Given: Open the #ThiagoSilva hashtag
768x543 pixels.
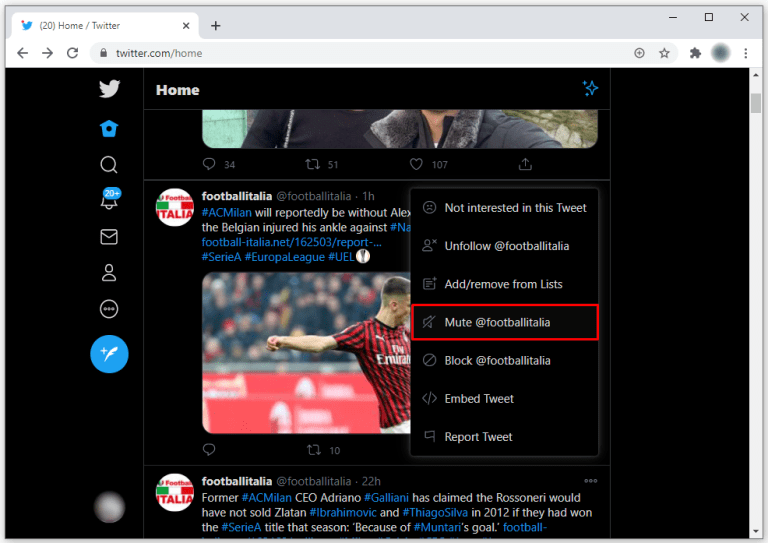Looking at the screenshot, I should tap(435, 512).
